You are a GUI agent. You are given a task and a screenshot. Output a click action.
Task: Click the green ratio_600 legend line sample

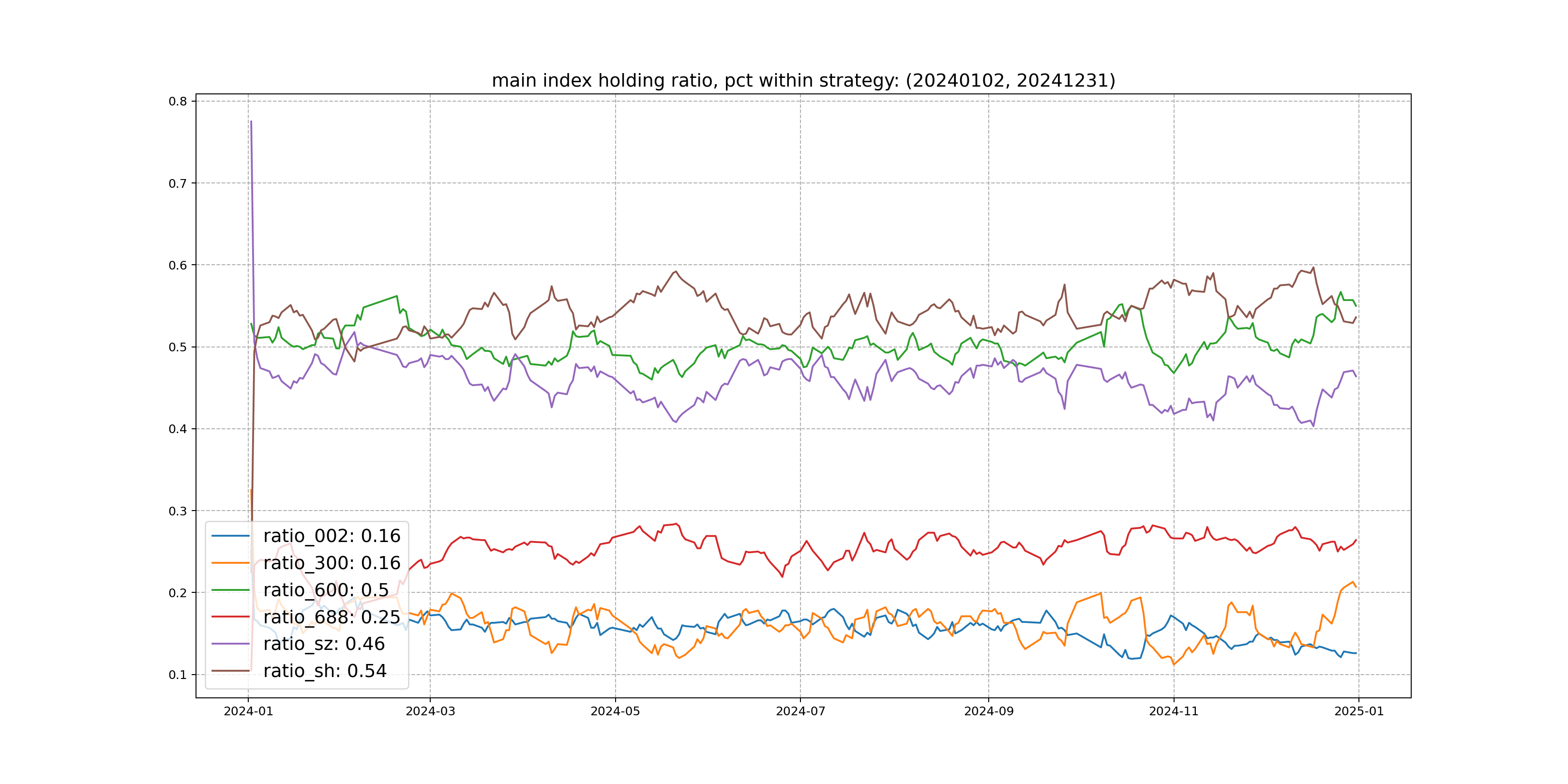(231, 590)
